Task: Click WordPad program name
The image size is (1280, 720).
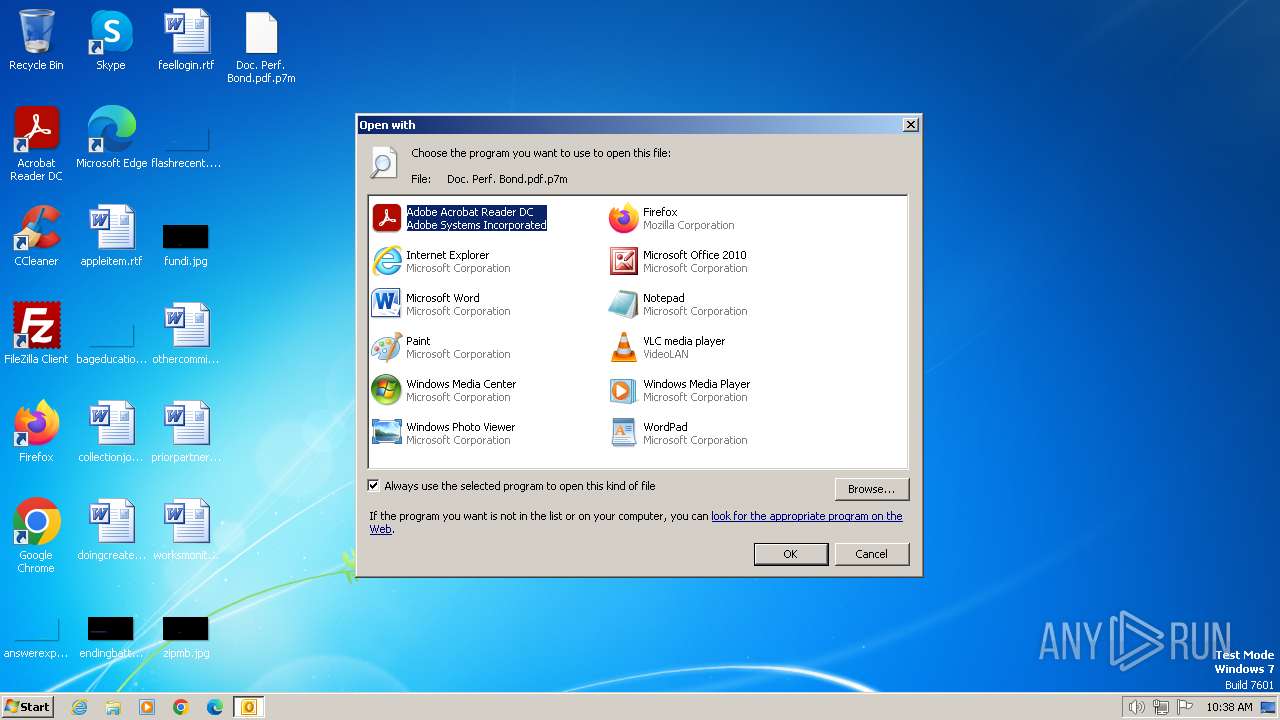Action: tap(666, 427)
